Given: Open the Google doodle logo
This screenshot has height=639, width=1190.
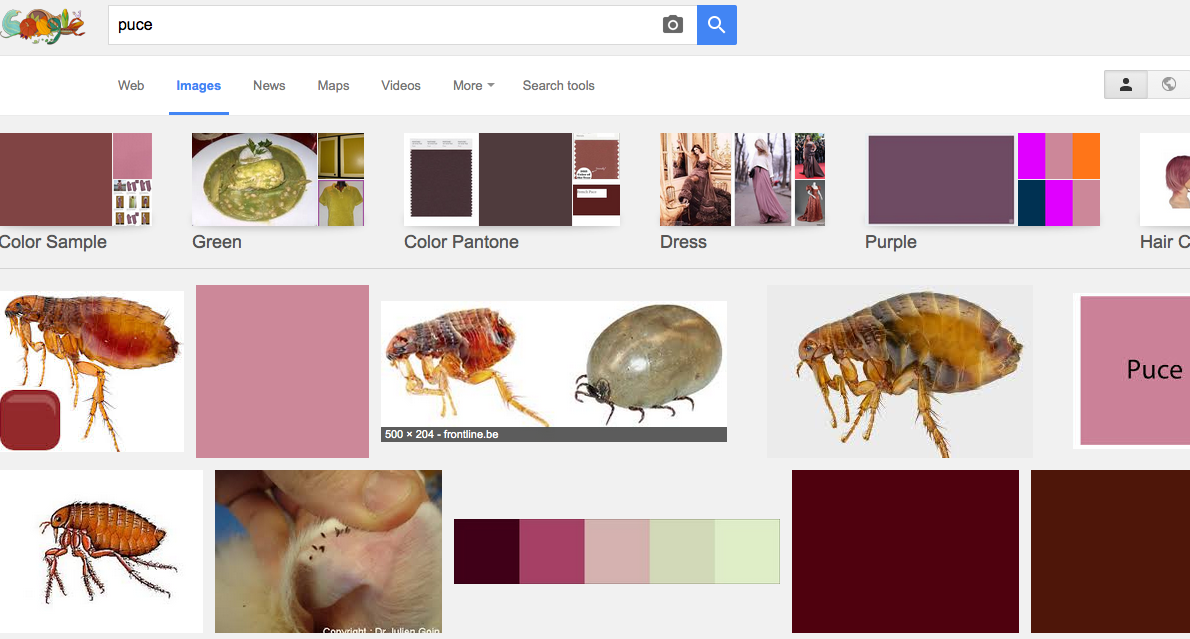Looking at the screenshot, I should click(42, 24).
